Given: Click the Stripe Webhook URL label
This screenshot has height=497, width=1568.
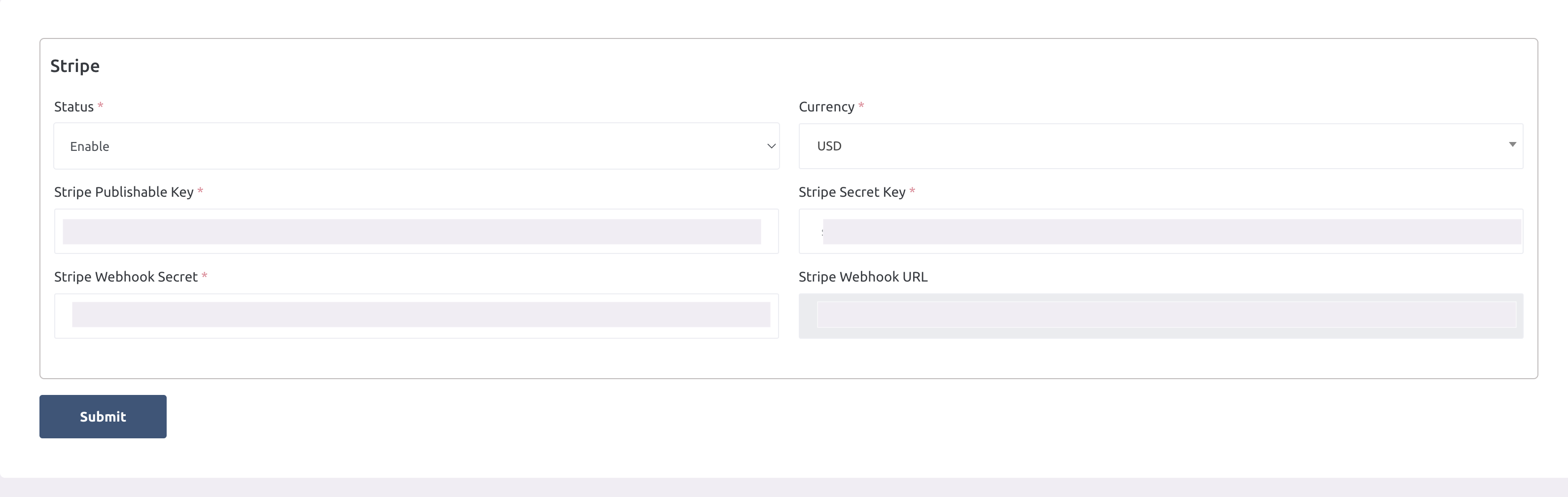Looking at the screenshot, I should pos(862,277).
